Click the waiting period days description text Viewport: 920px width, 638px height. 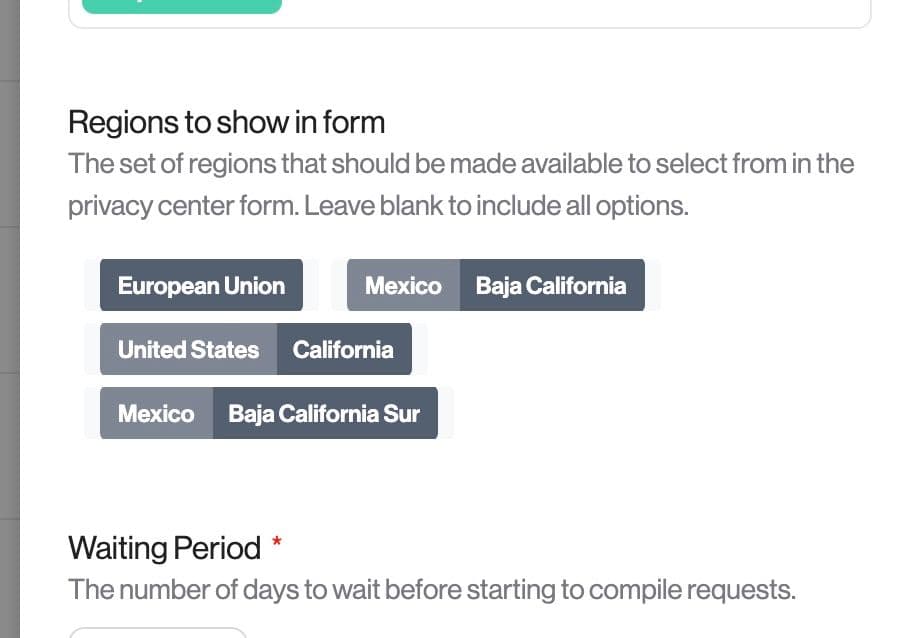431,590
